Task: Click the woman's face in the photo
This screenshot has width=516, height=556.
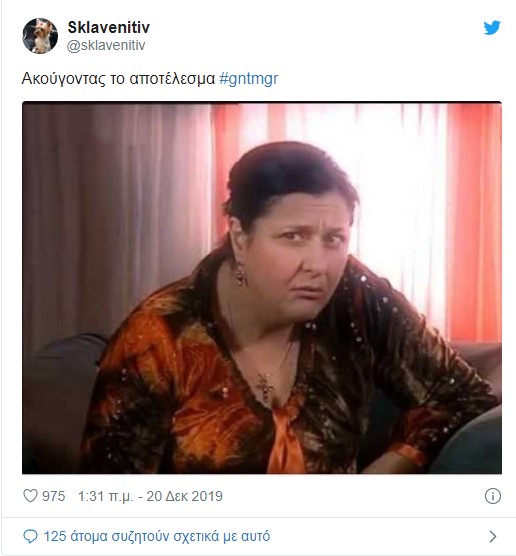Action: click(301, 257)
